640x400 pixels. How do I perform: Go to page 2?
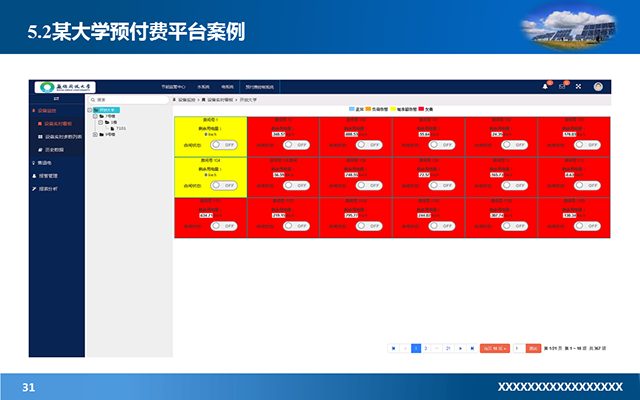(426, 348)
